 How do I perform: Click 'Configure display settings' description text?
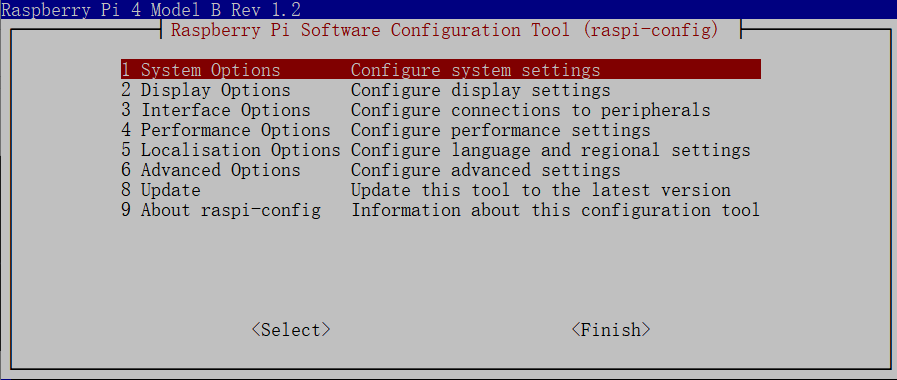pos(481,90)
